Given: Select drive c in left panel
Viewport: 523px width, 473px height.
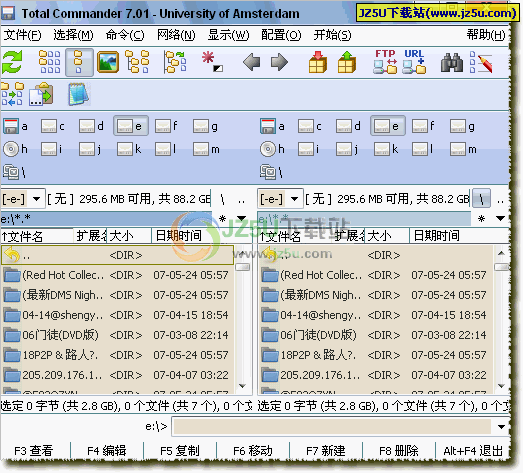Looking at the screenshot, I should point(53,126).
